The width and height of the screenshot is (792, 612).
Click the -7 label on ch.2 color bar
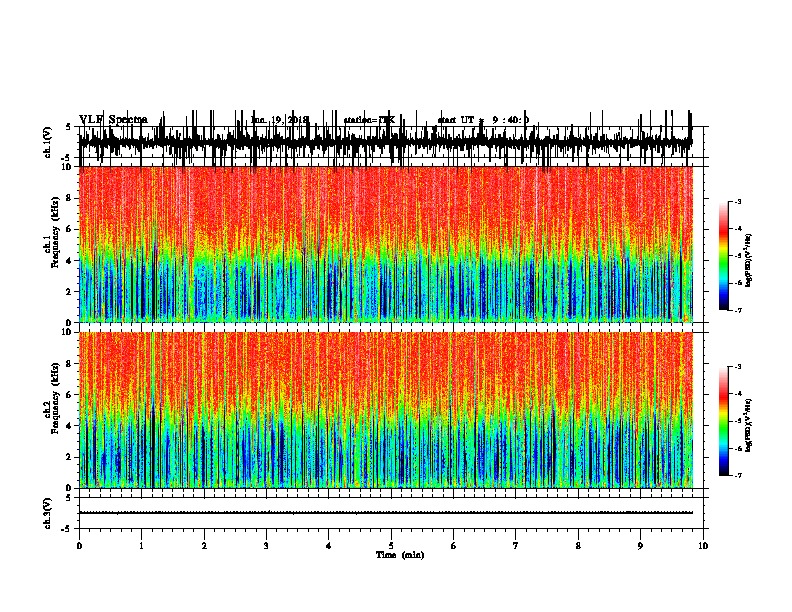(737, 475)
